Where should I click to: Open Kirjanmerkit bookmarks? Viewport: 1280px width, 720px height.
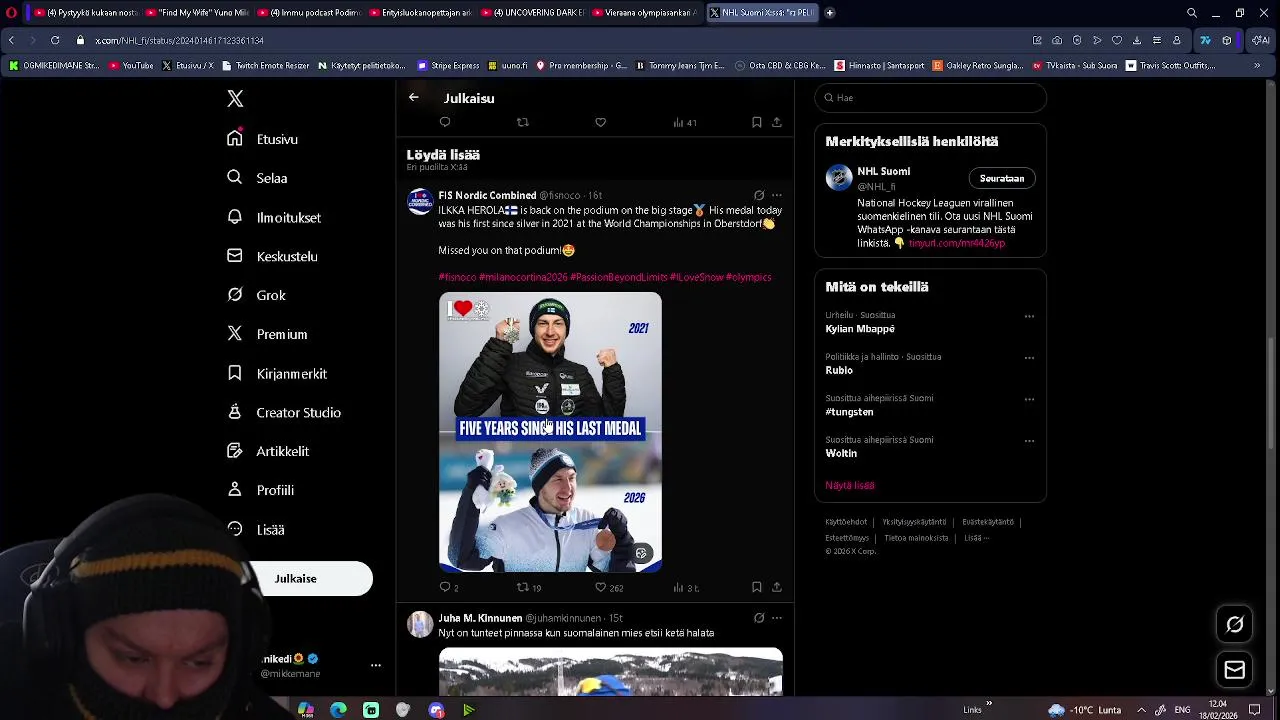point(277,373)
